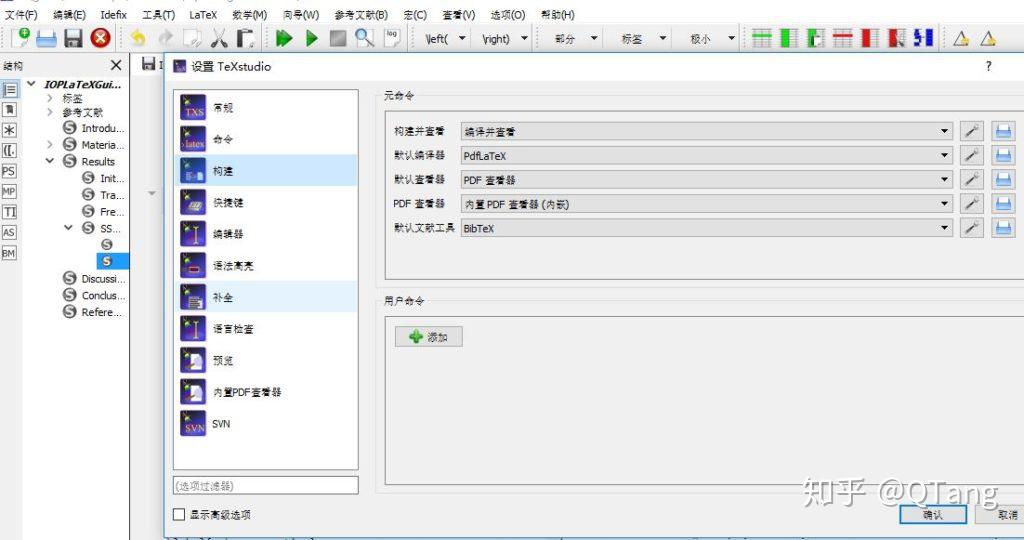
Task: Click the Build & View double-arrow icon
Action: (284, 39)
